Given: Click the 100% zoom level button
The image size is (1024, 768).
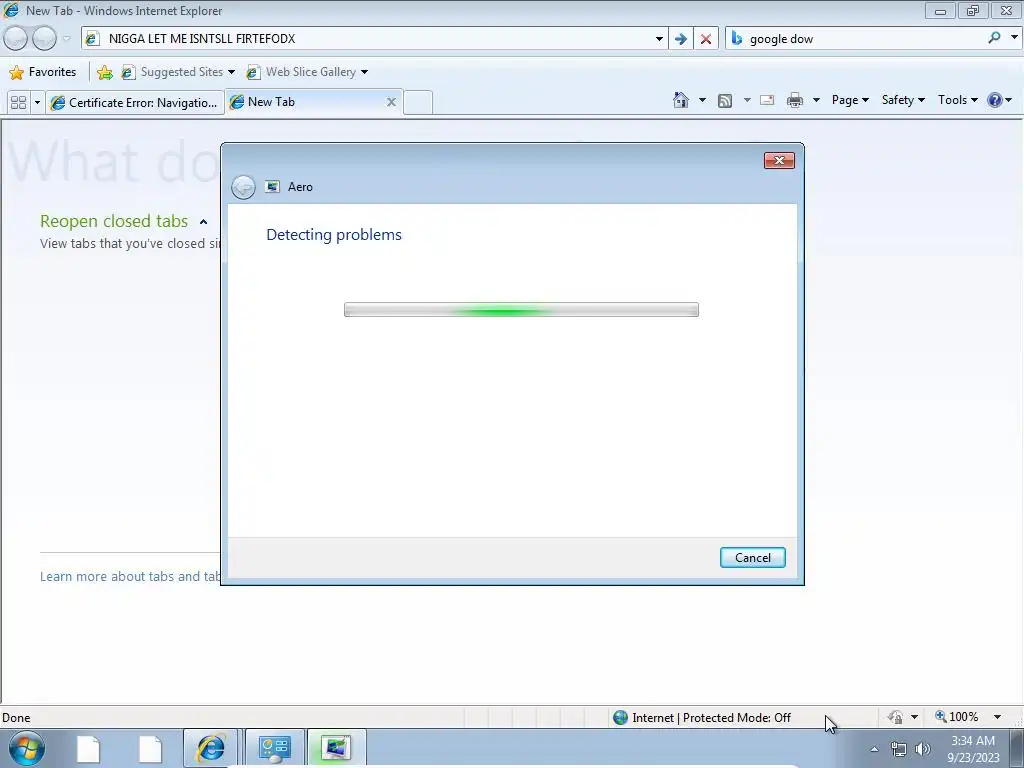Looking at the screenshot, I should point(957,717).
